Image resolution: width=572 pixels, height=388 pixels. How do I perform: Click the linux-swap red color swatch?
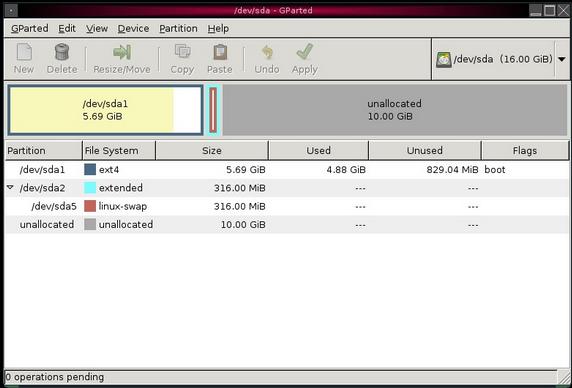[x=90, y=206]
